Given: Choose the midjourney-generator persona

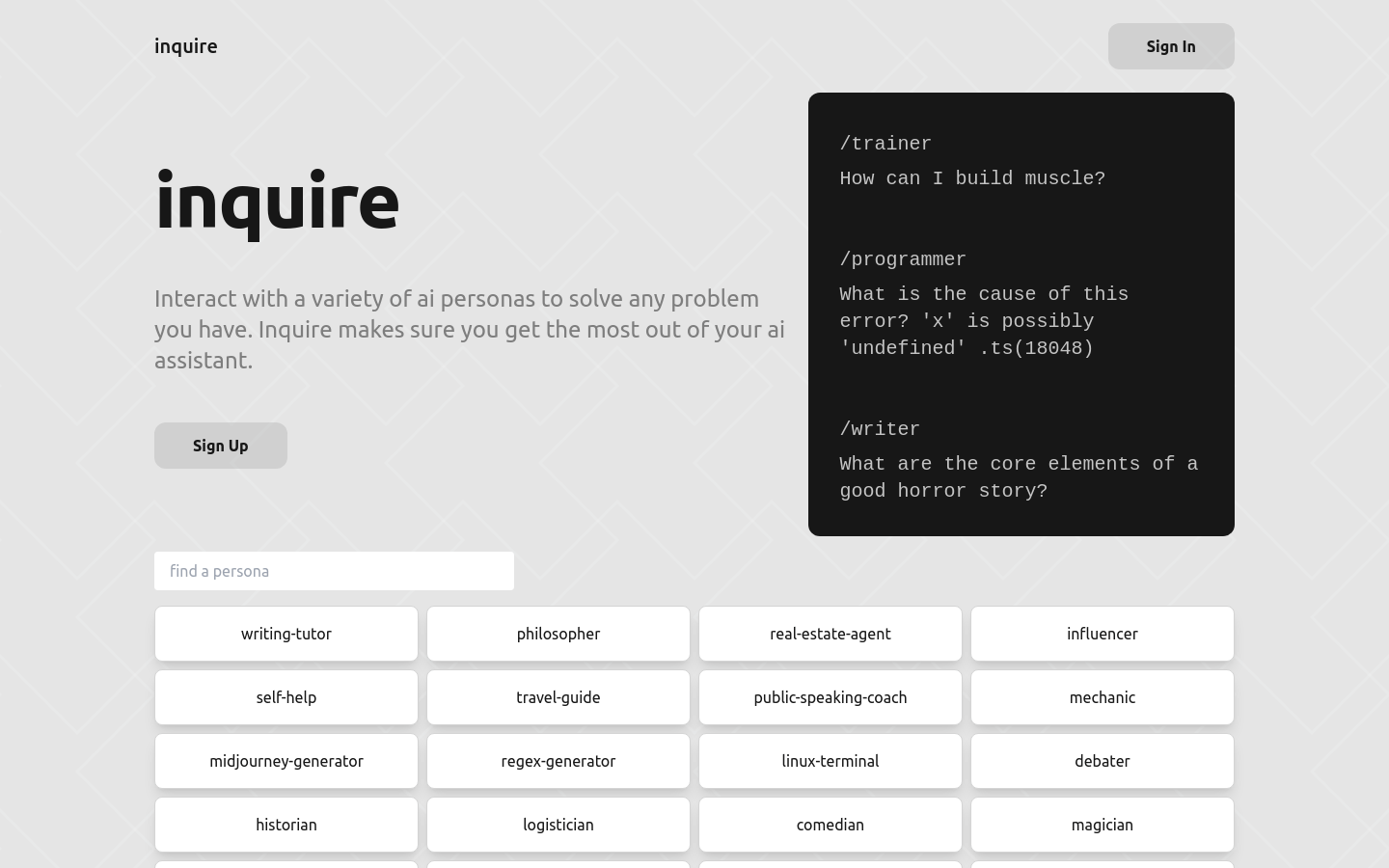Looking at the screenshot, I should click(286, 761).
